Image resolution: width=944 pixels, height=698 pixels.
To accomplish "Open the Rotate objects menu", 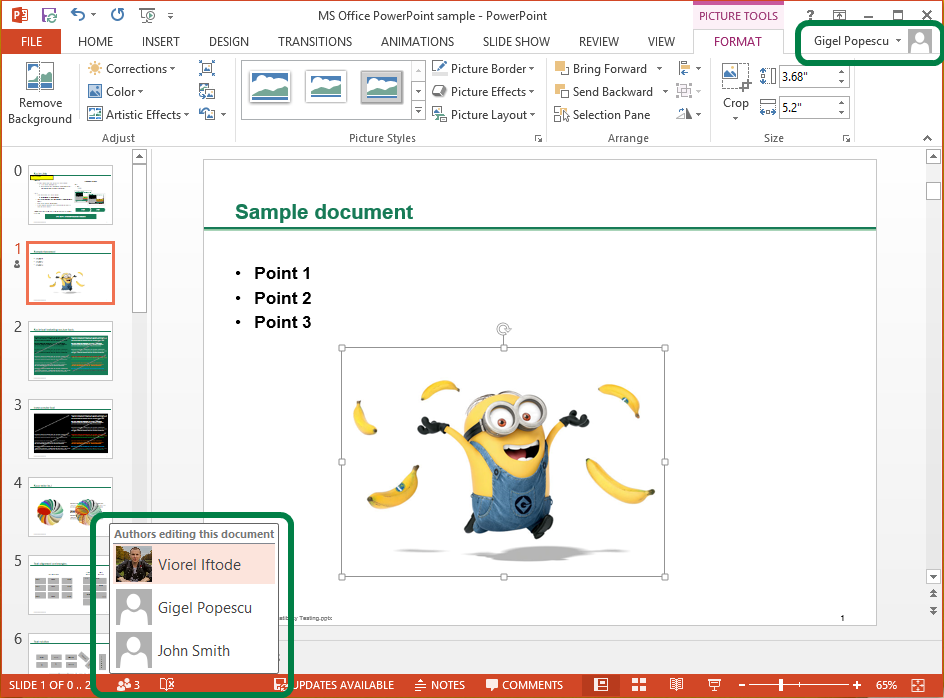I will click(689, 114).
